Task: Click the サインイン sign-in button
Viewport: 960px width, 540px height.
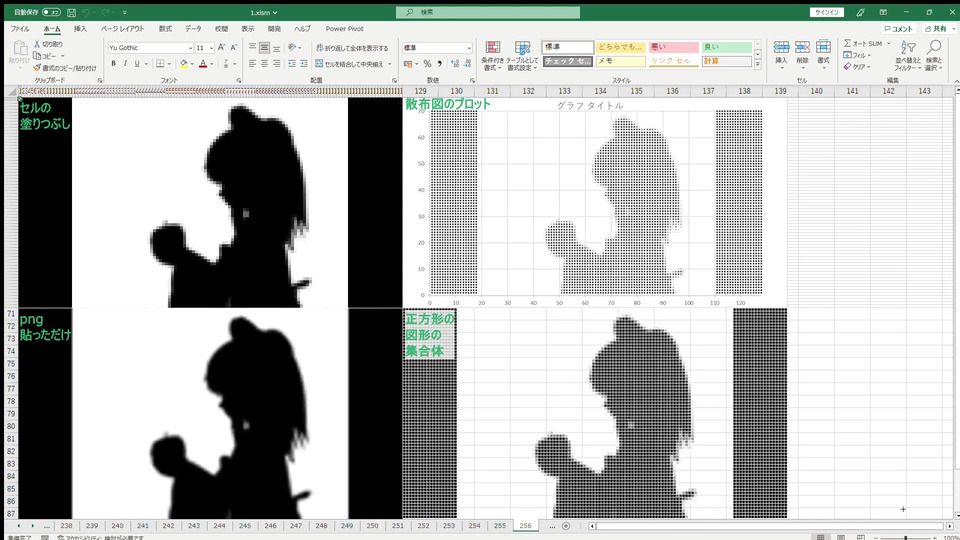Action: click(827, 12)
